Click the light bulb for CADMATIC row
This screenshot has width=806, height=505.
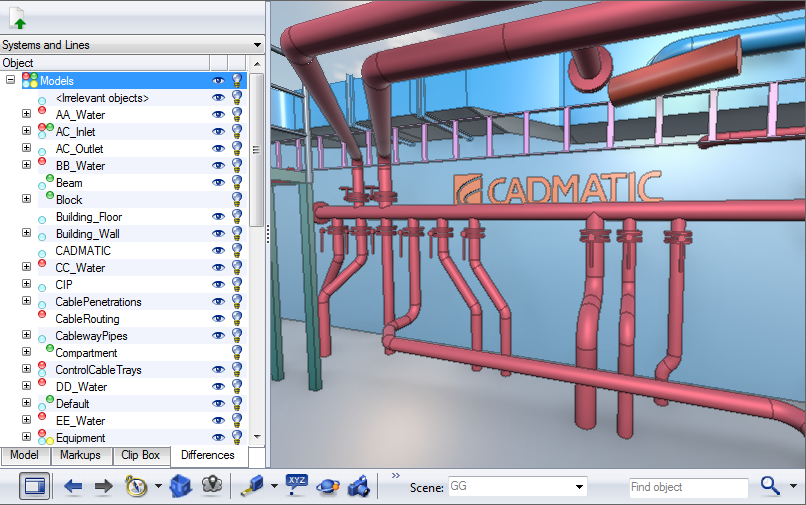click(x=237, y=250)
